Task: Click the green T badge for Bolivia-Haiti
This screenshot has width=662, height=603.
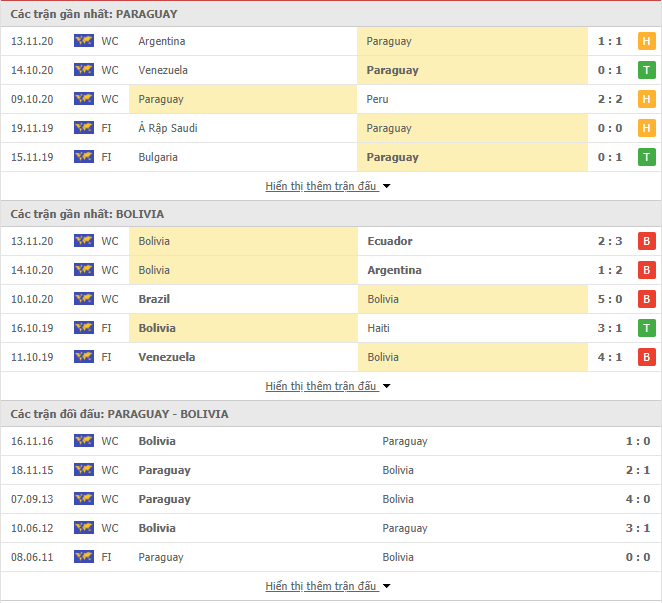Action: point(646,328)
